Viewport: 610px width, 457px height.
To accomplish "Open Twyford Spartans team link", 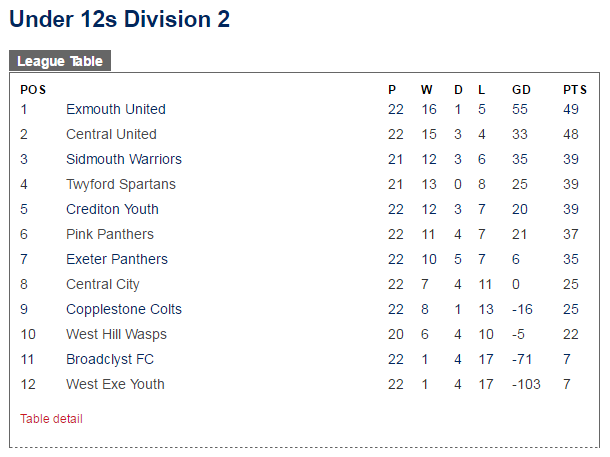I will pyautogui.click(x=121, y=184).
